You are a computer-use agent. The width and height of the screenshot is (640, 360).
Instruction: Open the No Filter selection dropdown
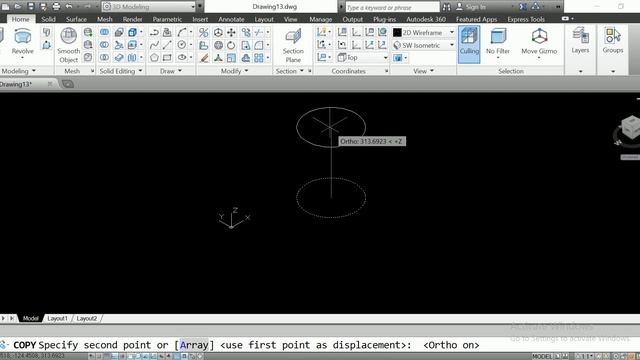pos(498,44)
